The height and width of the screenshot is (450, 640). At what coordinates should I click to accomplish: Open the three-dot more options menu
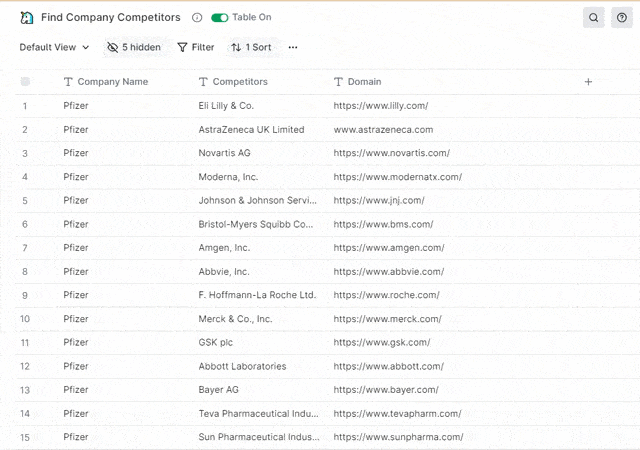pos(293,47)
